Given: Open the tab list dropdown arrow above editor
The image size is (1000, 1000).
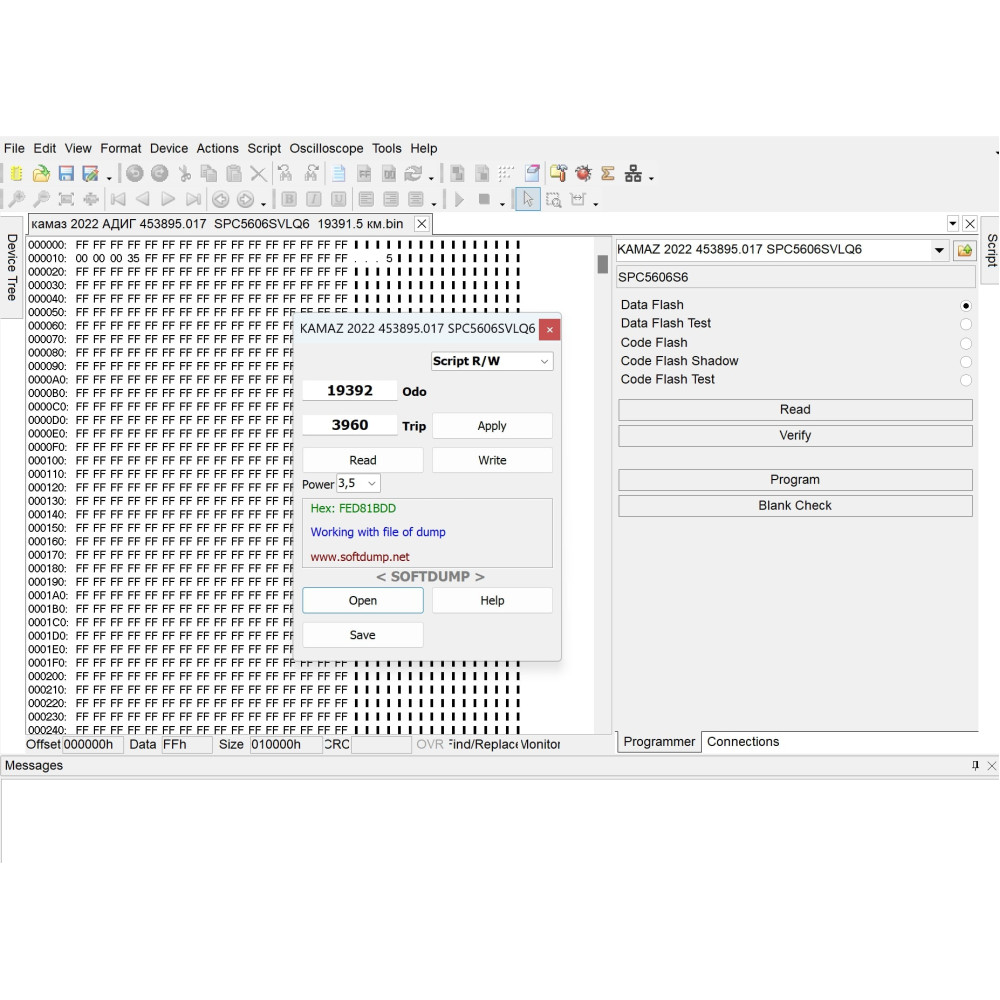Looking at the screenshot, I should tap(952, 223).
